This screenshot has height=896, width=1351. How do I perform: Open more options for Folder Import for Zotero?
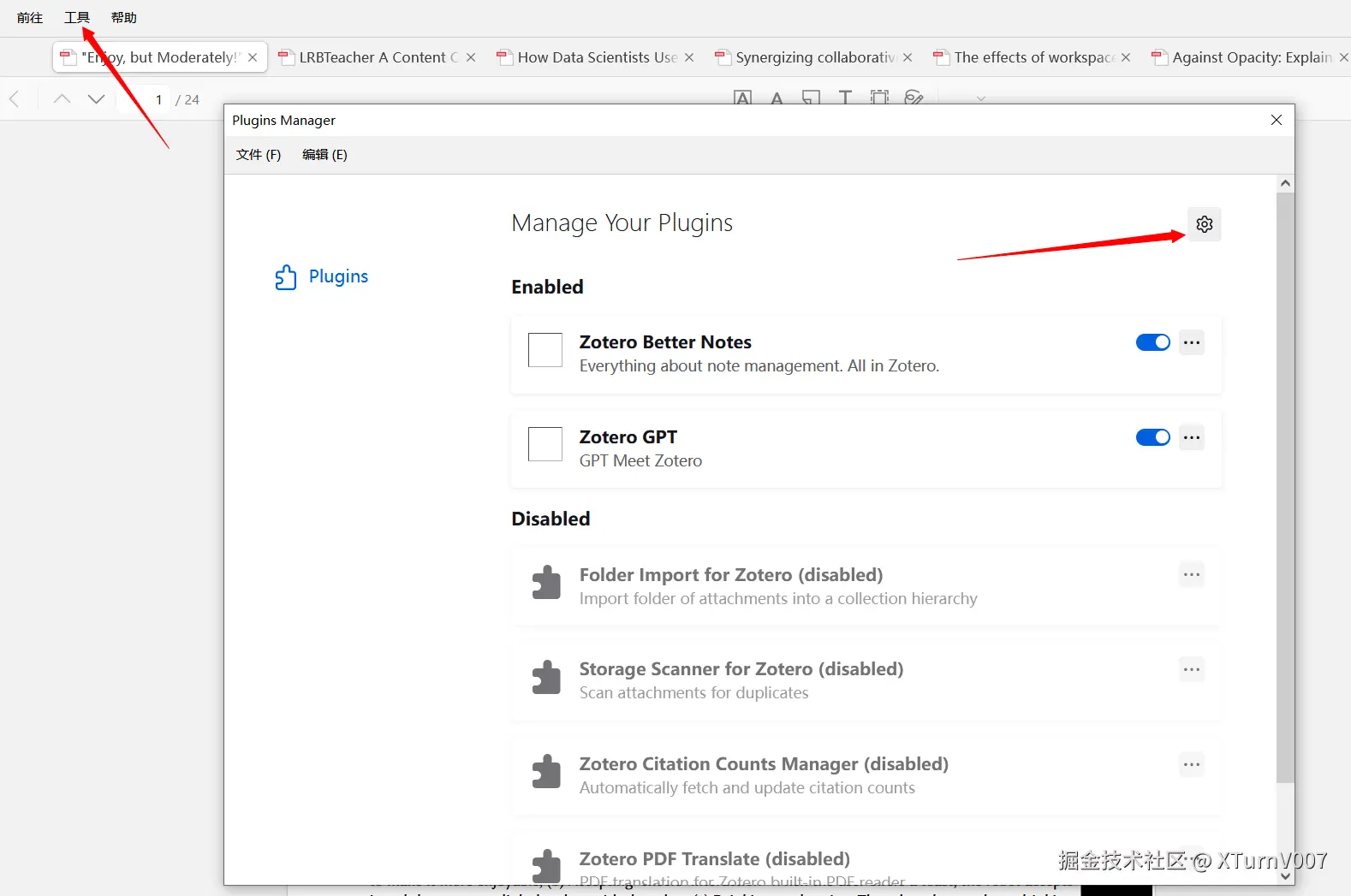[x=1192, y=574]
